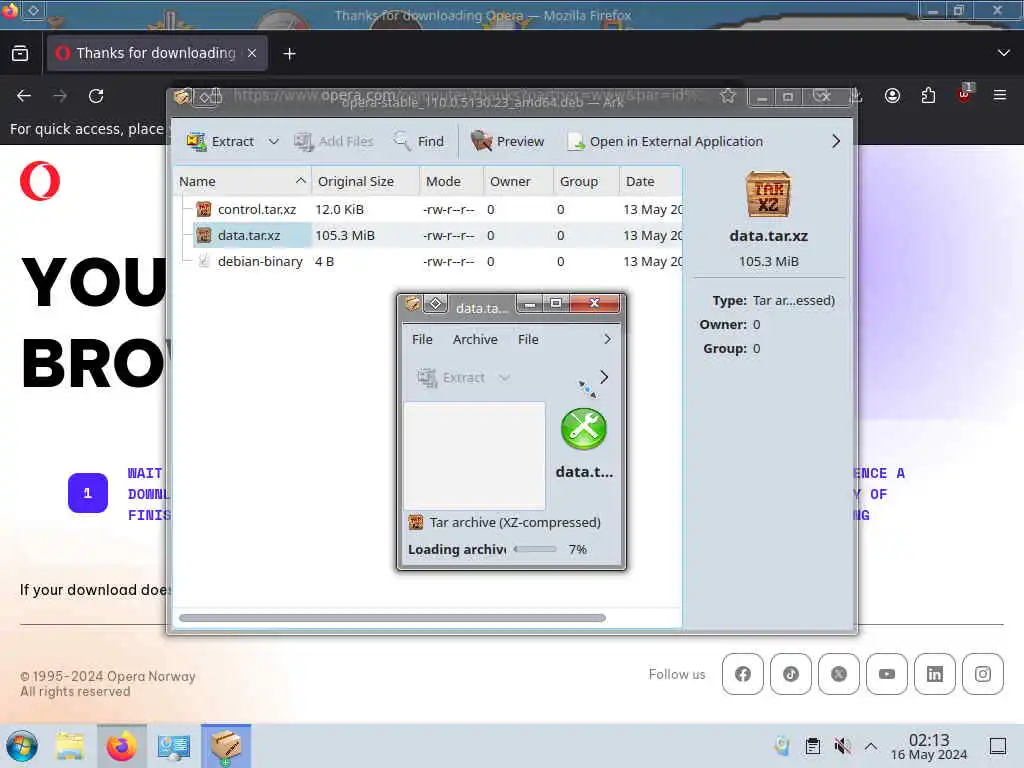Expand Ark toolbar overflow chevron

click(836, 141)
